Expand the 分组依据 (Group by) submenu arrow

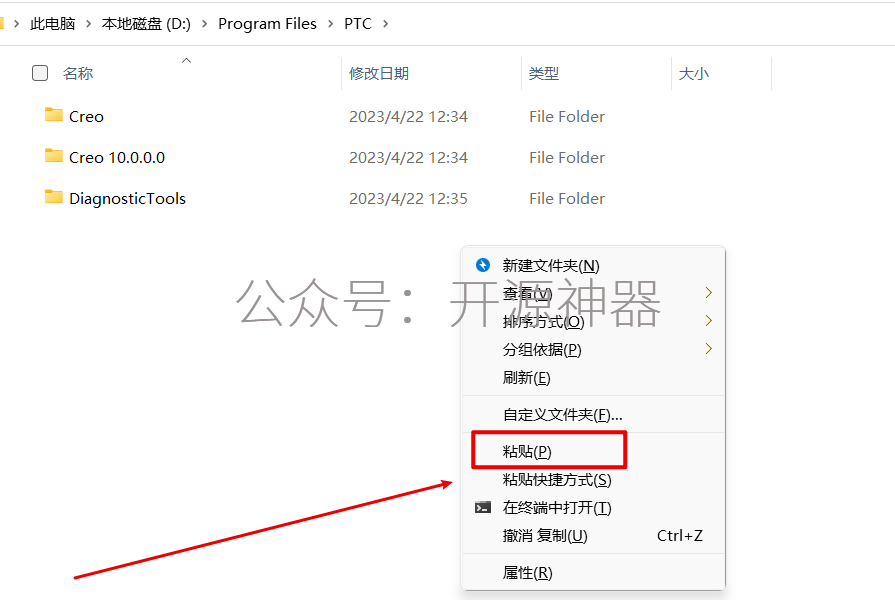708,349
